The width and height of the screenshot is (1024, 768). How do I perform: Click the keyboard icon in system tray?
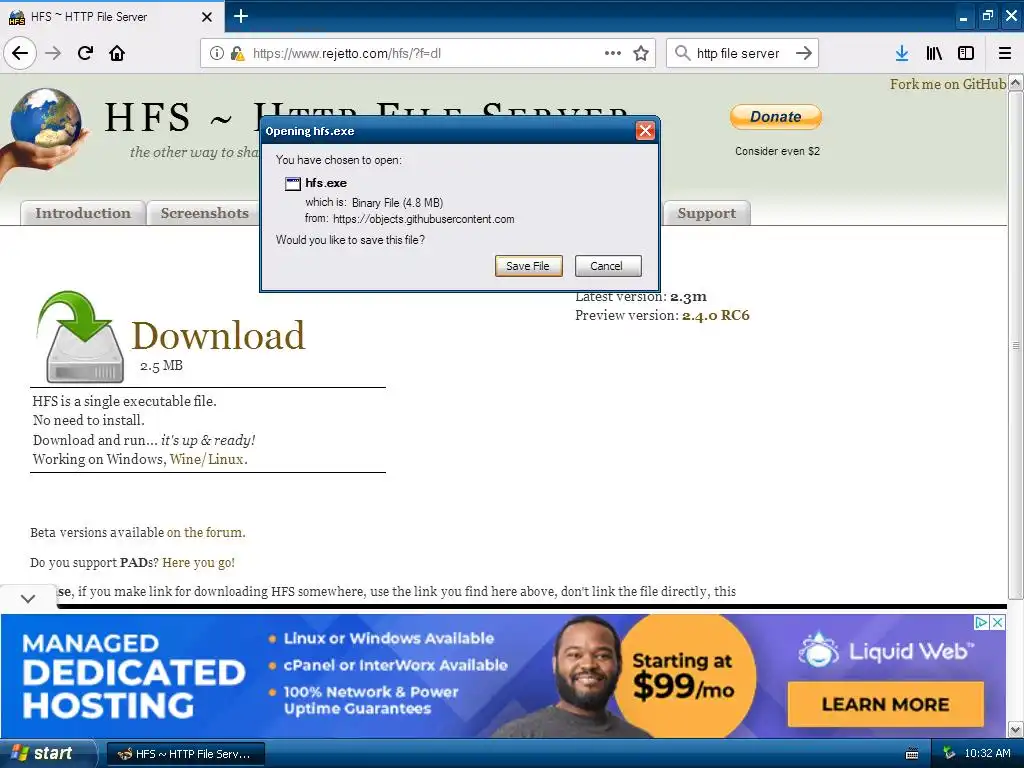[x=912, y=754]
